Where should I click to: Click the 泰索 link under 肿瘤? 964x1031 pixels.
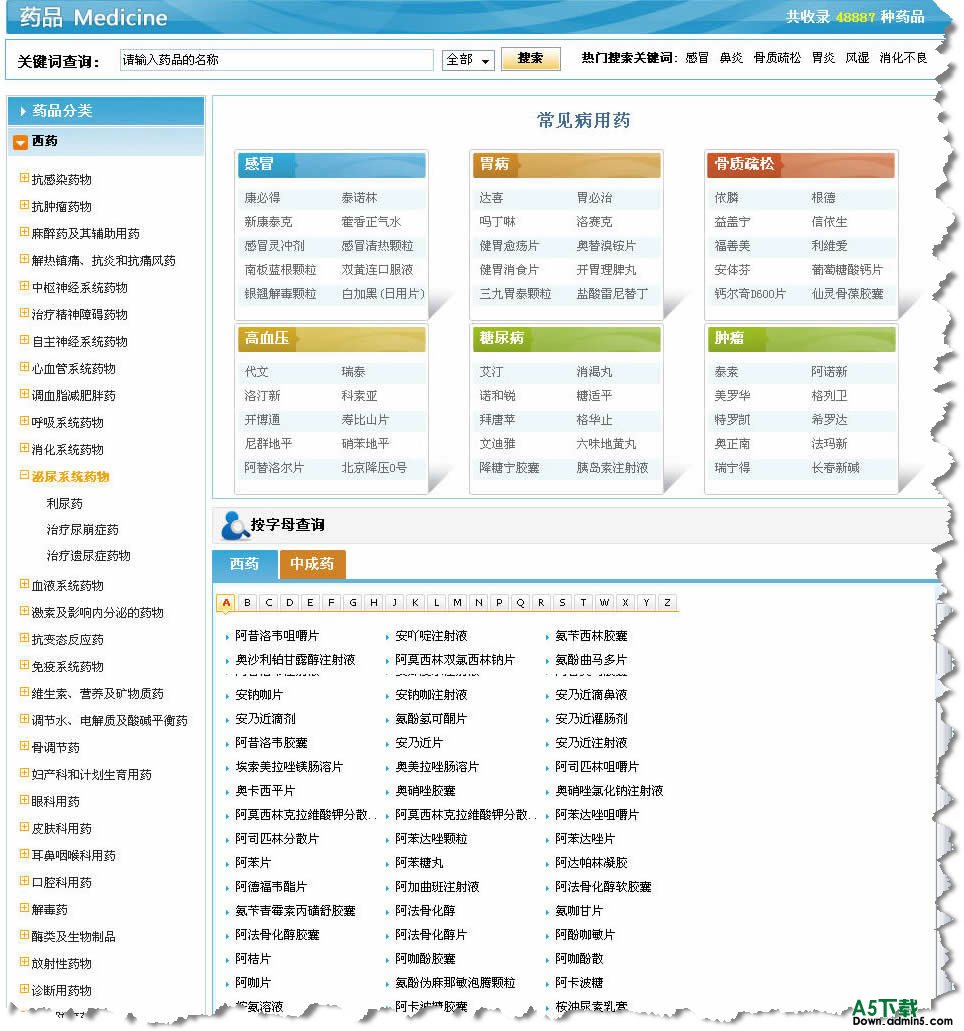726,371
